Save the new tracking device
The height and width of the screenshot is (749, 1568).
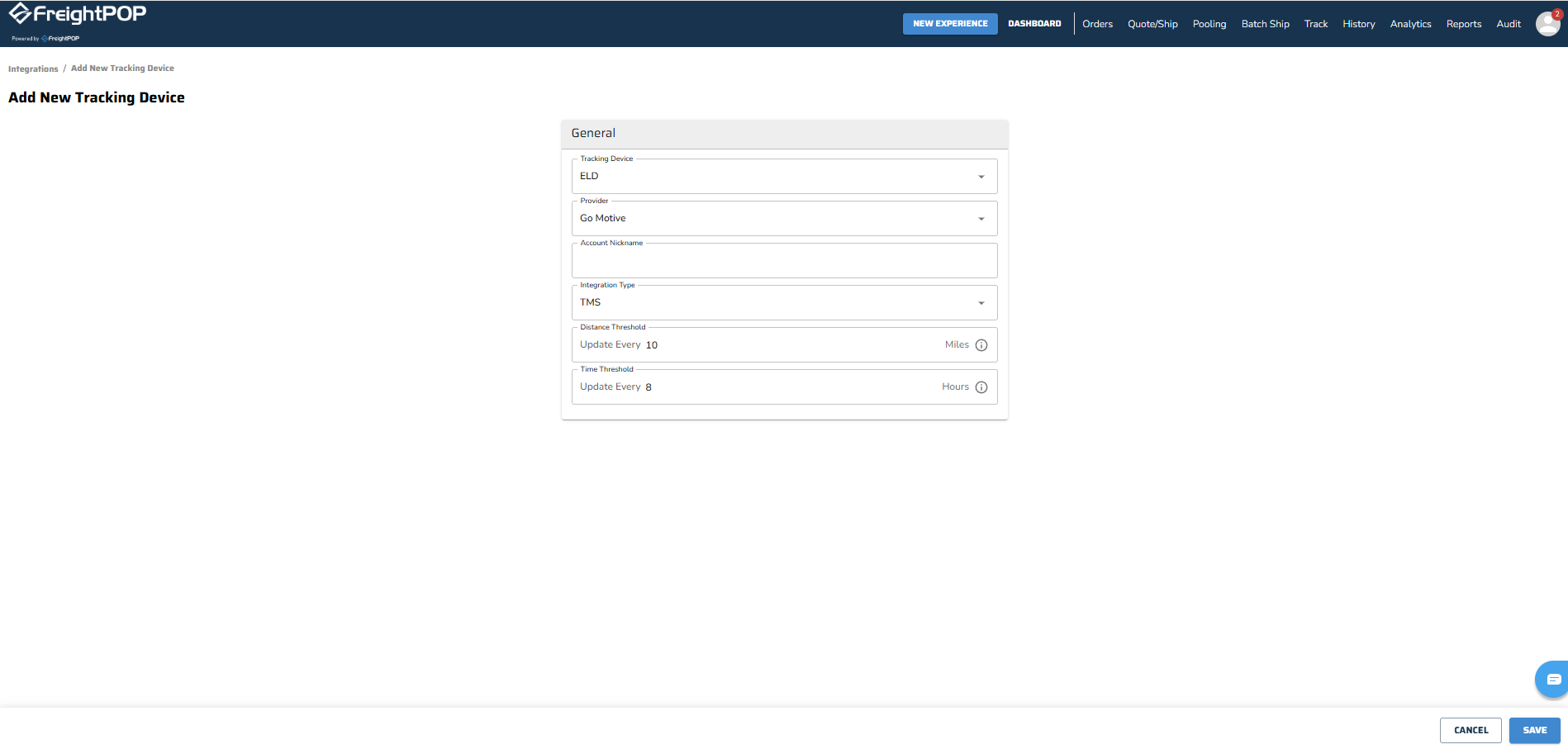(x=1534, y=730)
